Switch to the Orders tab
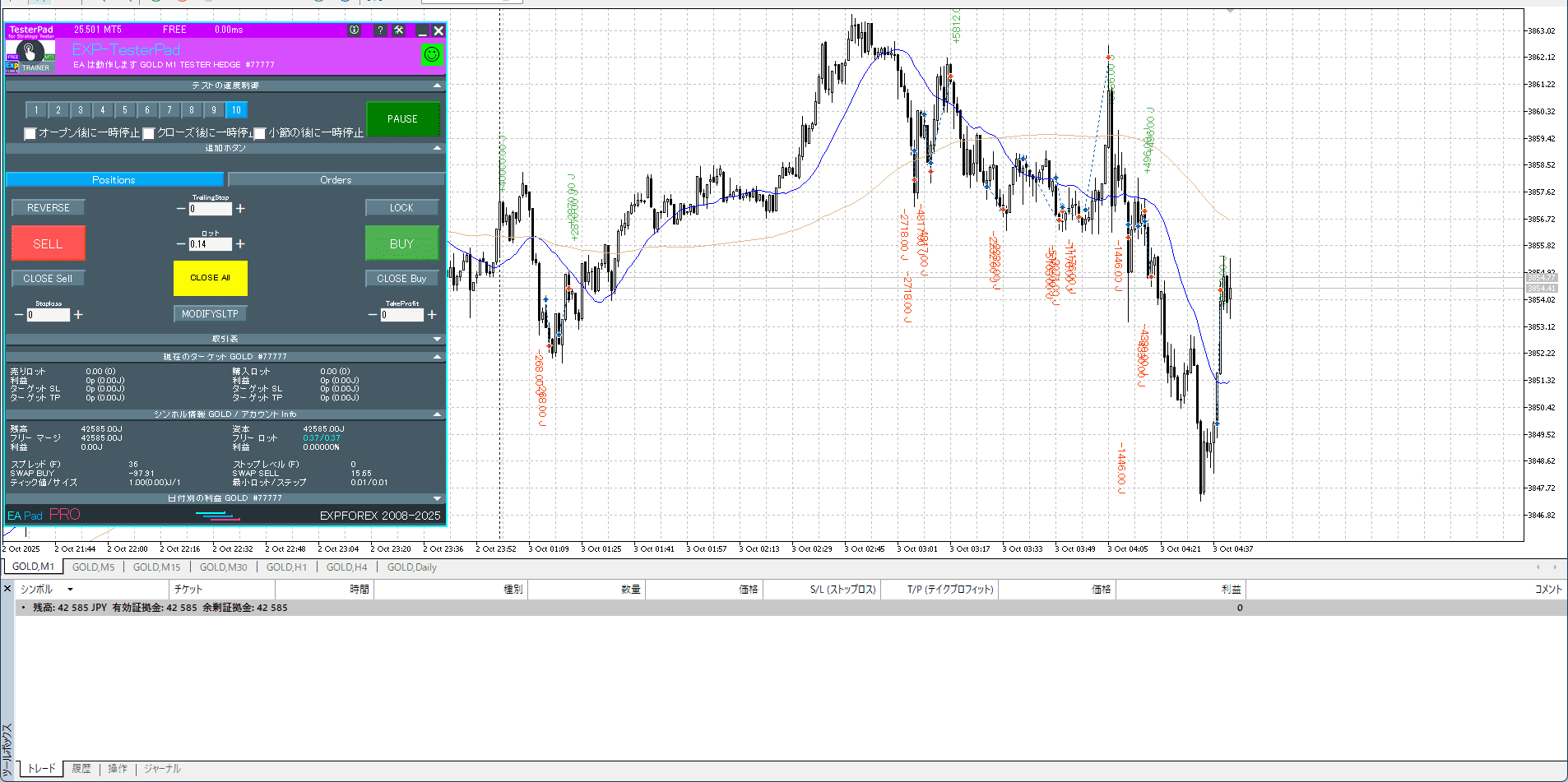The height and width of the screenshot is (782, 1568). click(x=336, y=180)
